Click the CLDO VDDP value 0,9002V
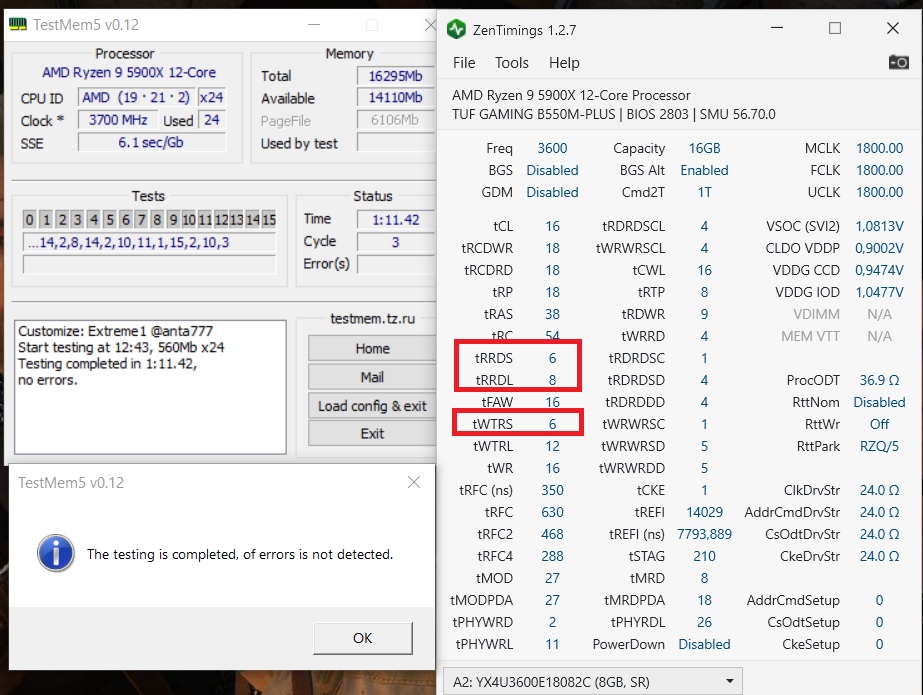Viewport: 923px width, 695px height. click(x=879, y=248)
